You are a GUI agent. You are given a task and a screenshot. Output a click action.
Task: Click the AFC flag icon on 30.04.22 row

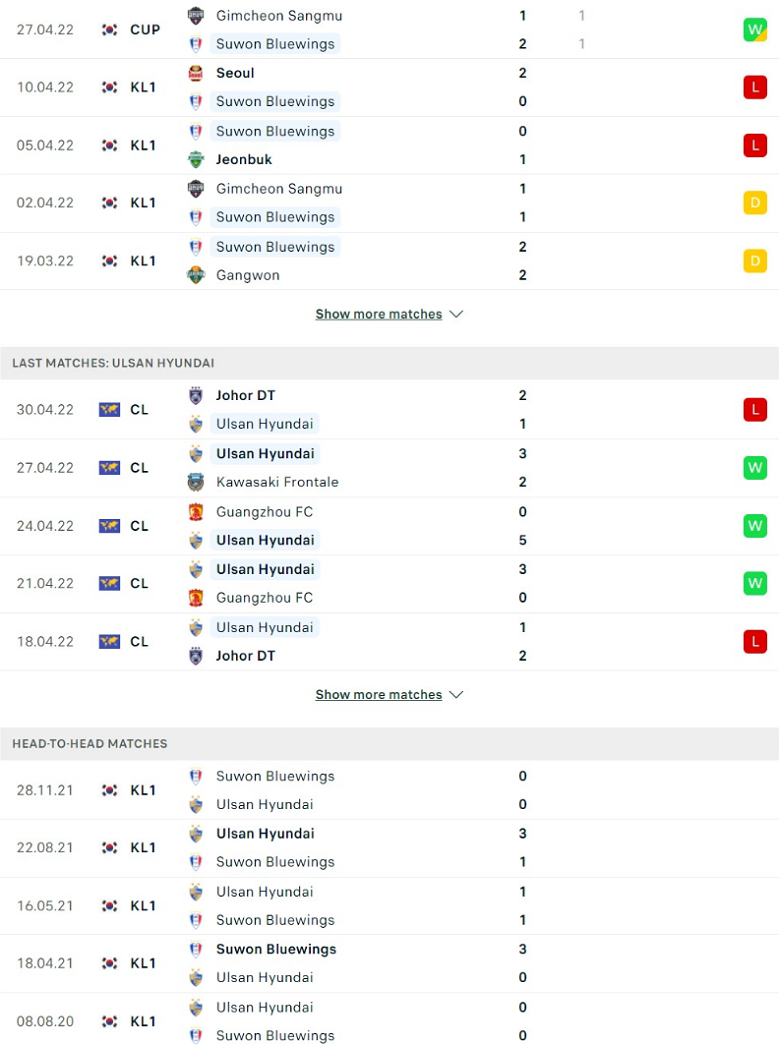pyautogui.click(x=109, y=410)
